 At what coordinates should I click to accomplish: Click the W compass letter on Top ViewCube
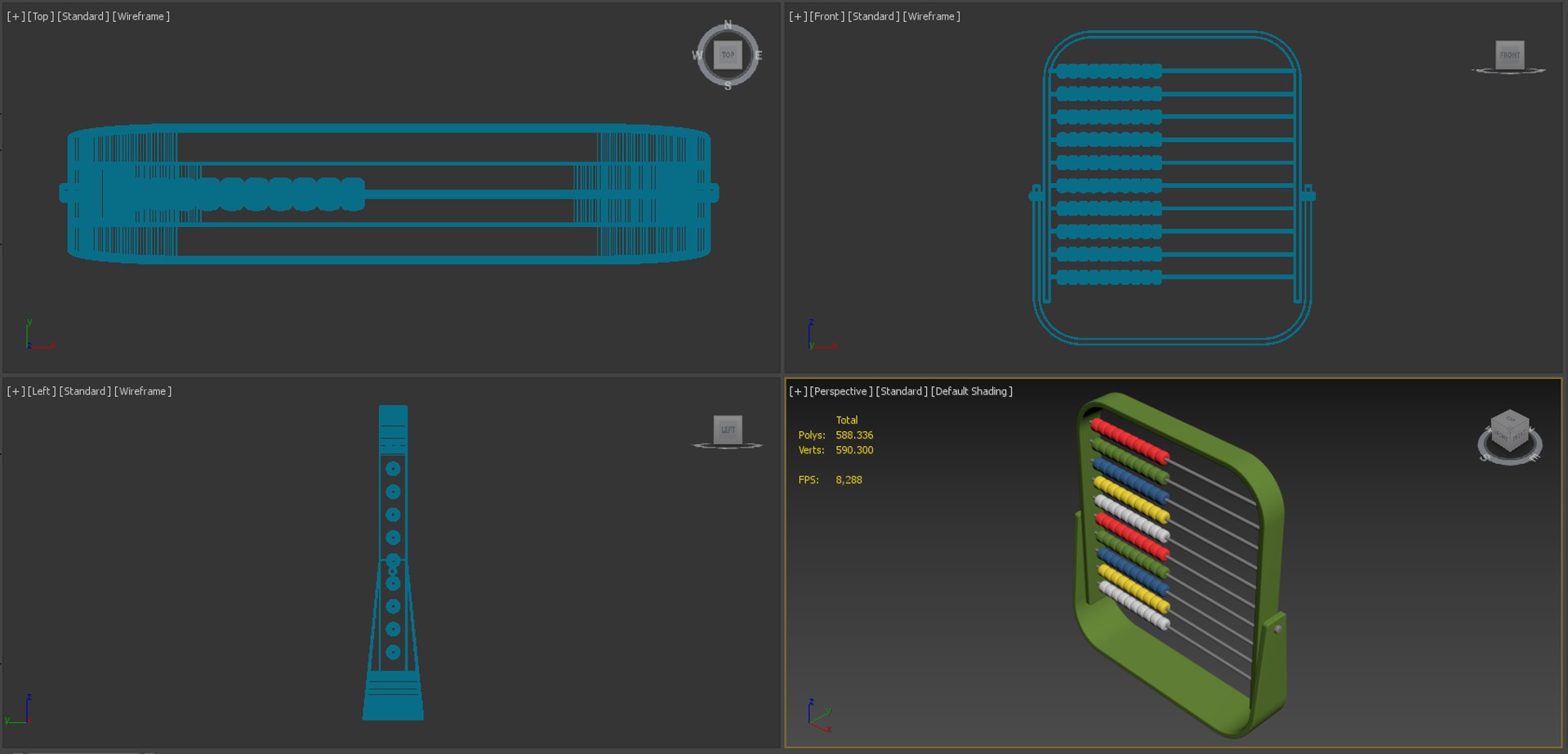[697, 56]
